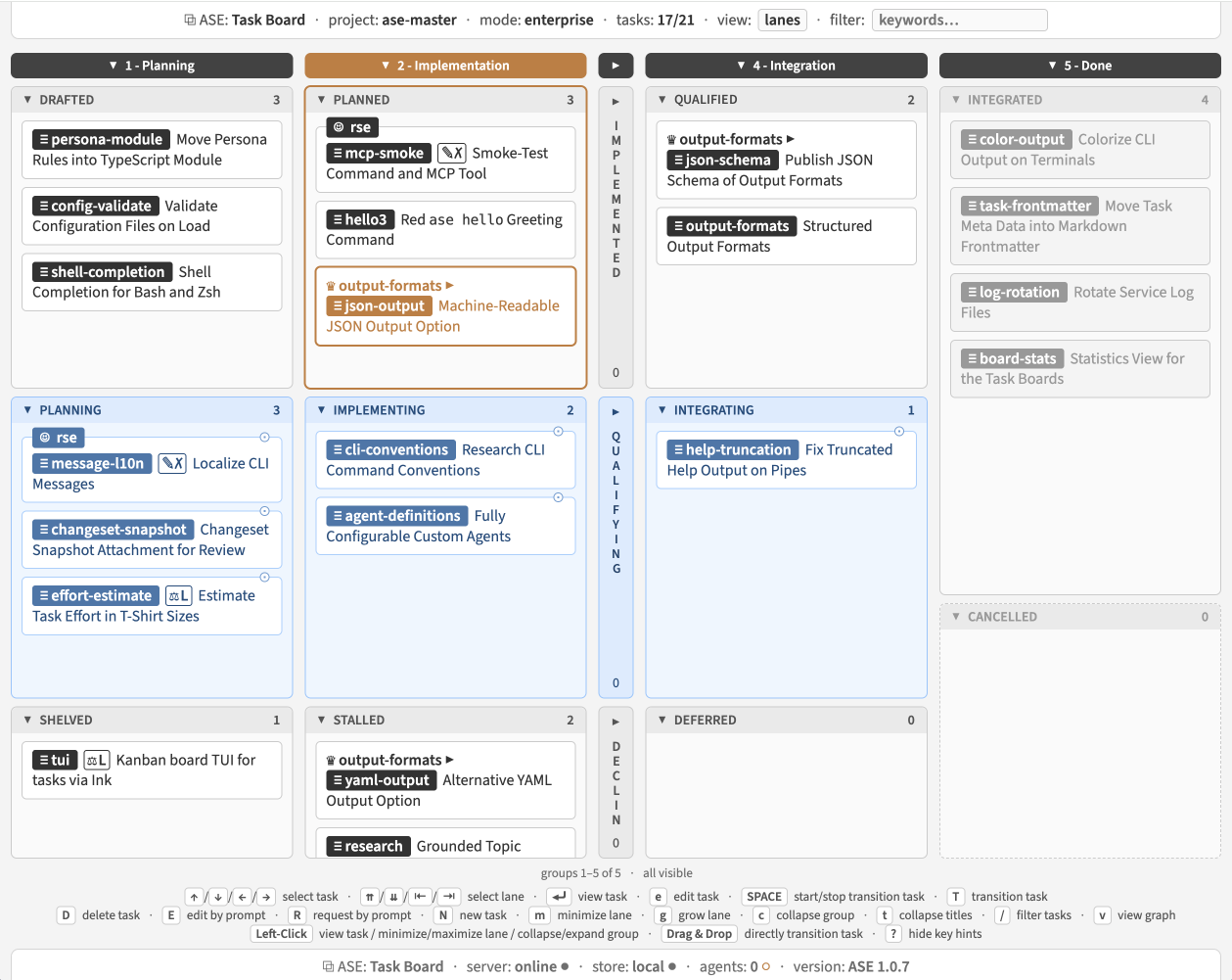Collapse the IMPLEMENTING lane
1232x980 pixels.
point(321,410)
